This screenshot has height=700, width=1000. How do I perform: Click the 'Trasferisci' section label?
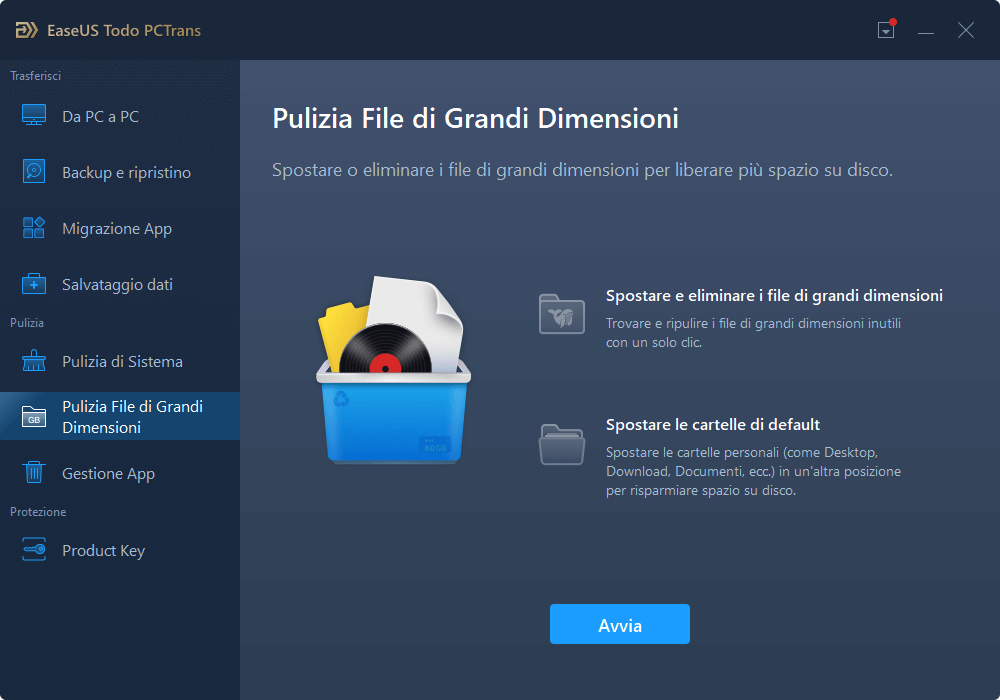coord(36,76)
